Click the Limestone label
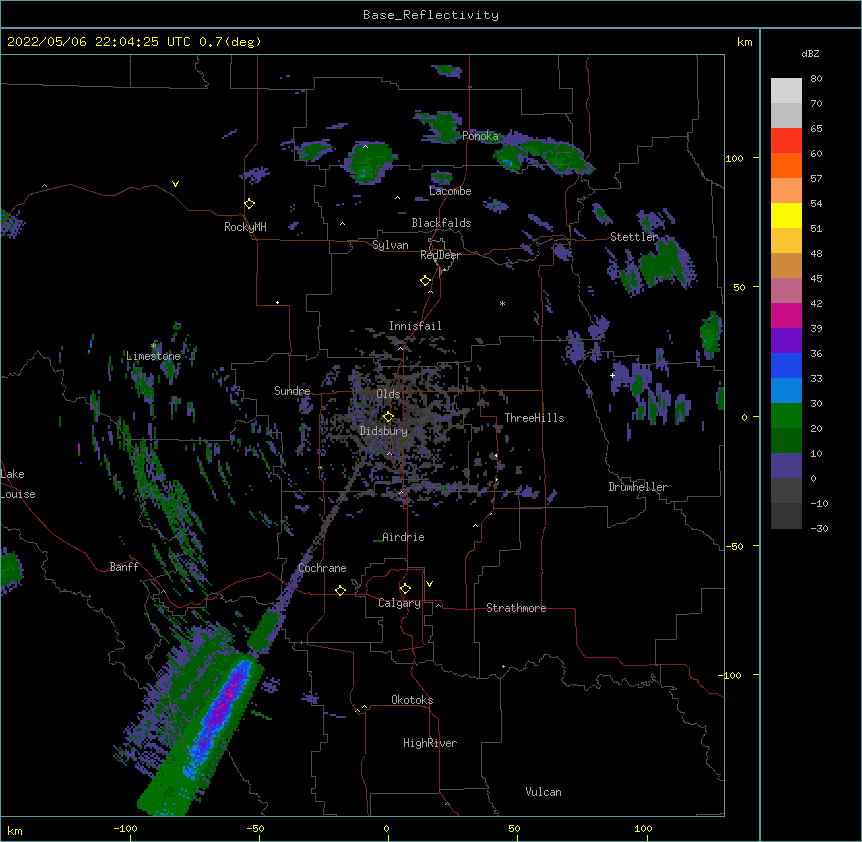This screenshot has width=862, height=842. (x=153, y=356)
